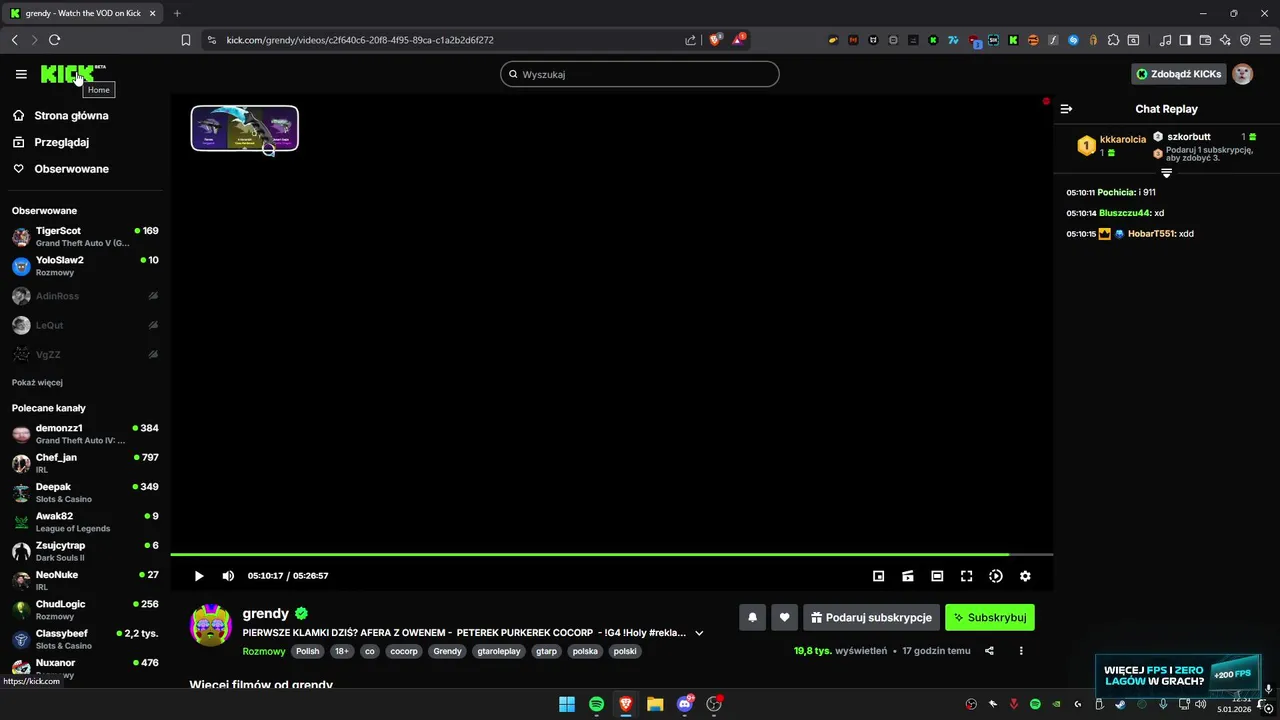
Task: Open grendy channel avatar
Action: tap(211, 625)
